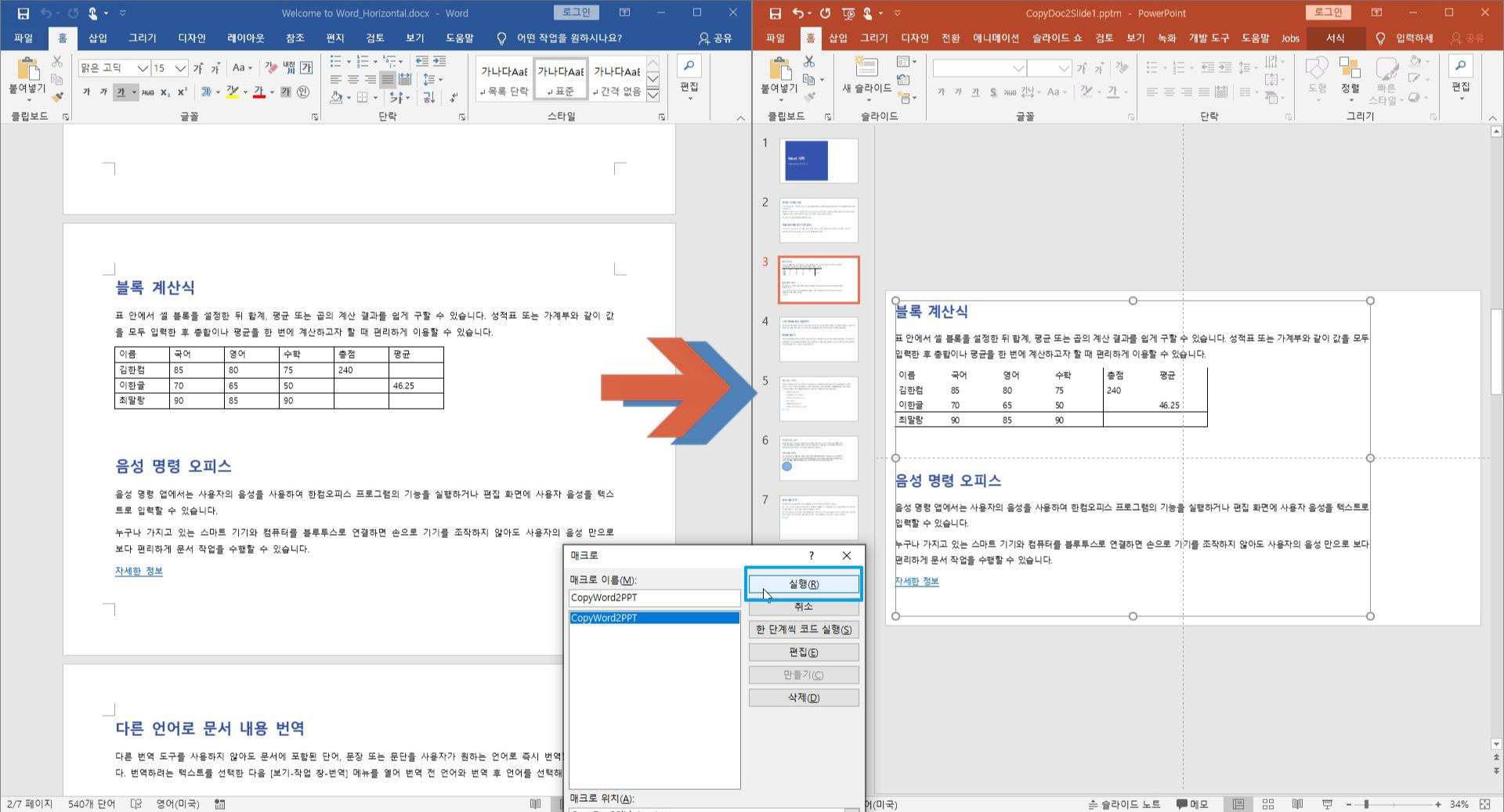The width and height of the screenshot is (1504, 812).
Task: Open Change Case dropdown in Word
Action: pos(242,68)
